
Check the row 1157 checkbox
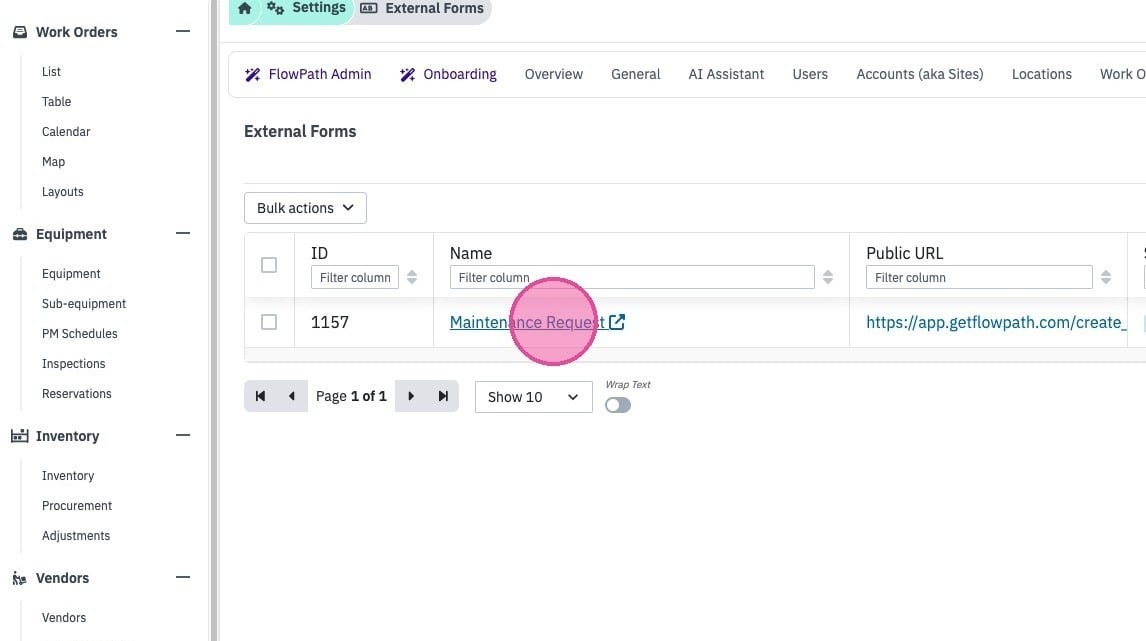(269, 322)
